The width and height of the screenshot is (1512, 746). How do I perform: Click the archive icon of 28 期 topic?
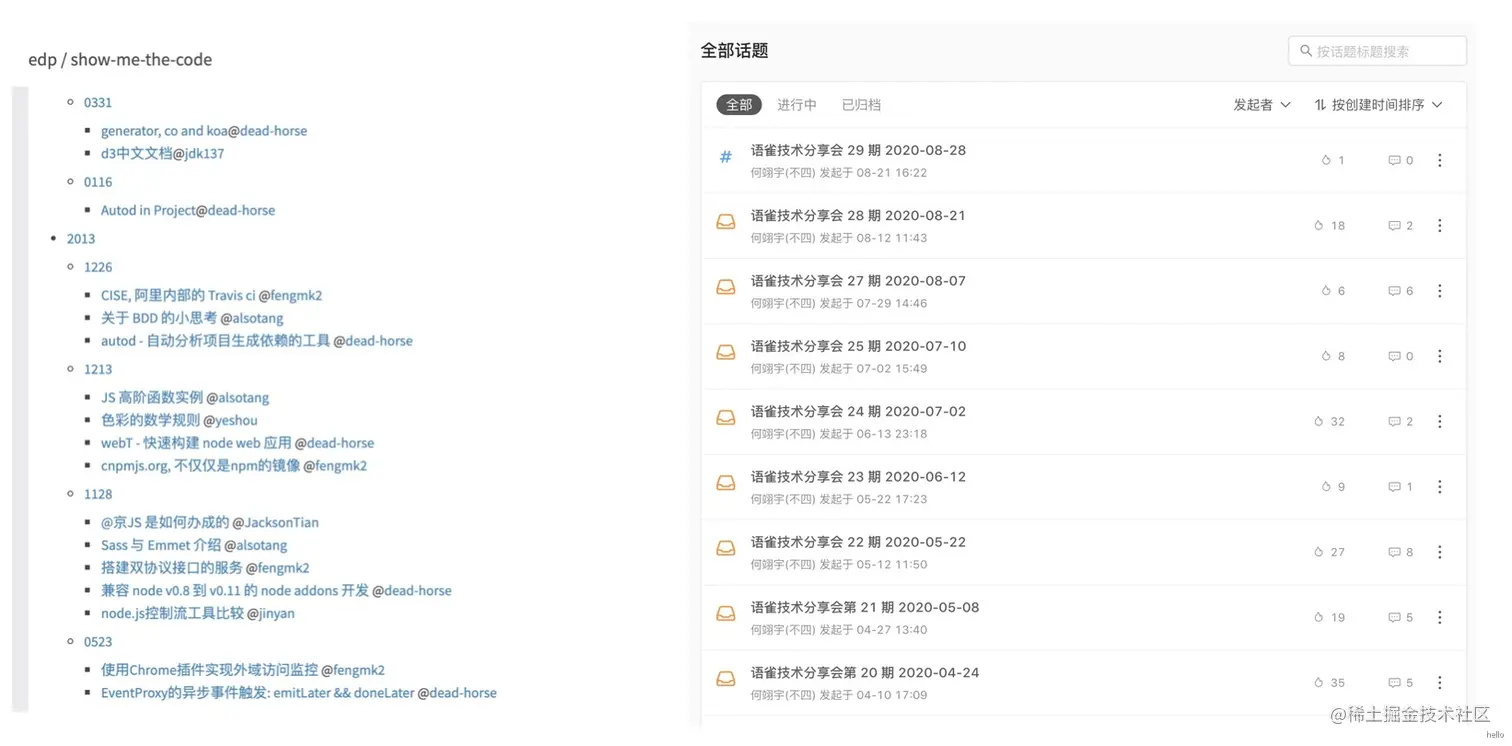pos(726,222)
